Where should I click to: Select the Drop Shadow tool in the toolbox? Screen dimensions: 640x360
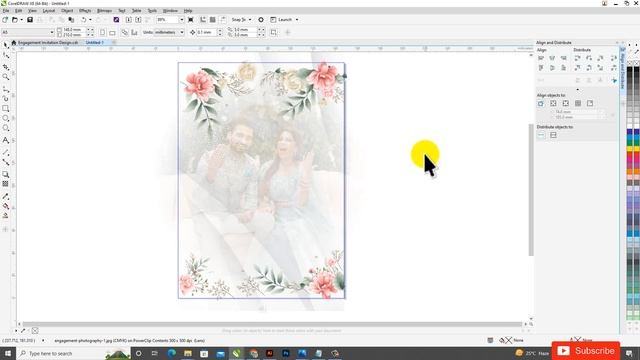click(5, 174)
